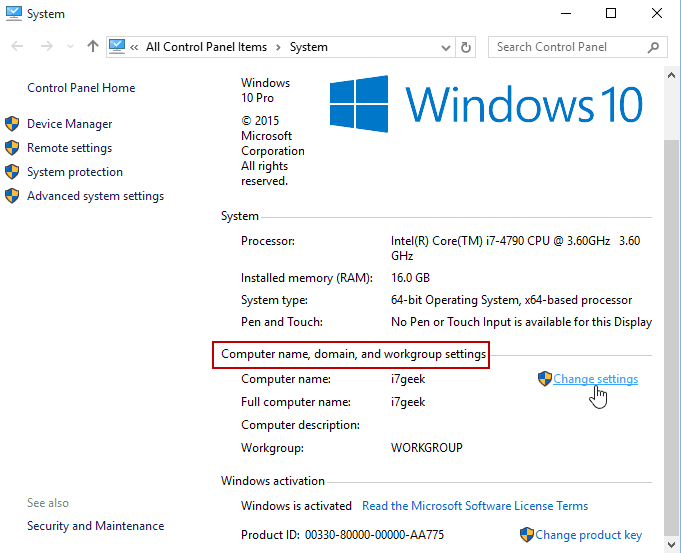Click the scrollbar up arrow

pos(671,75)
